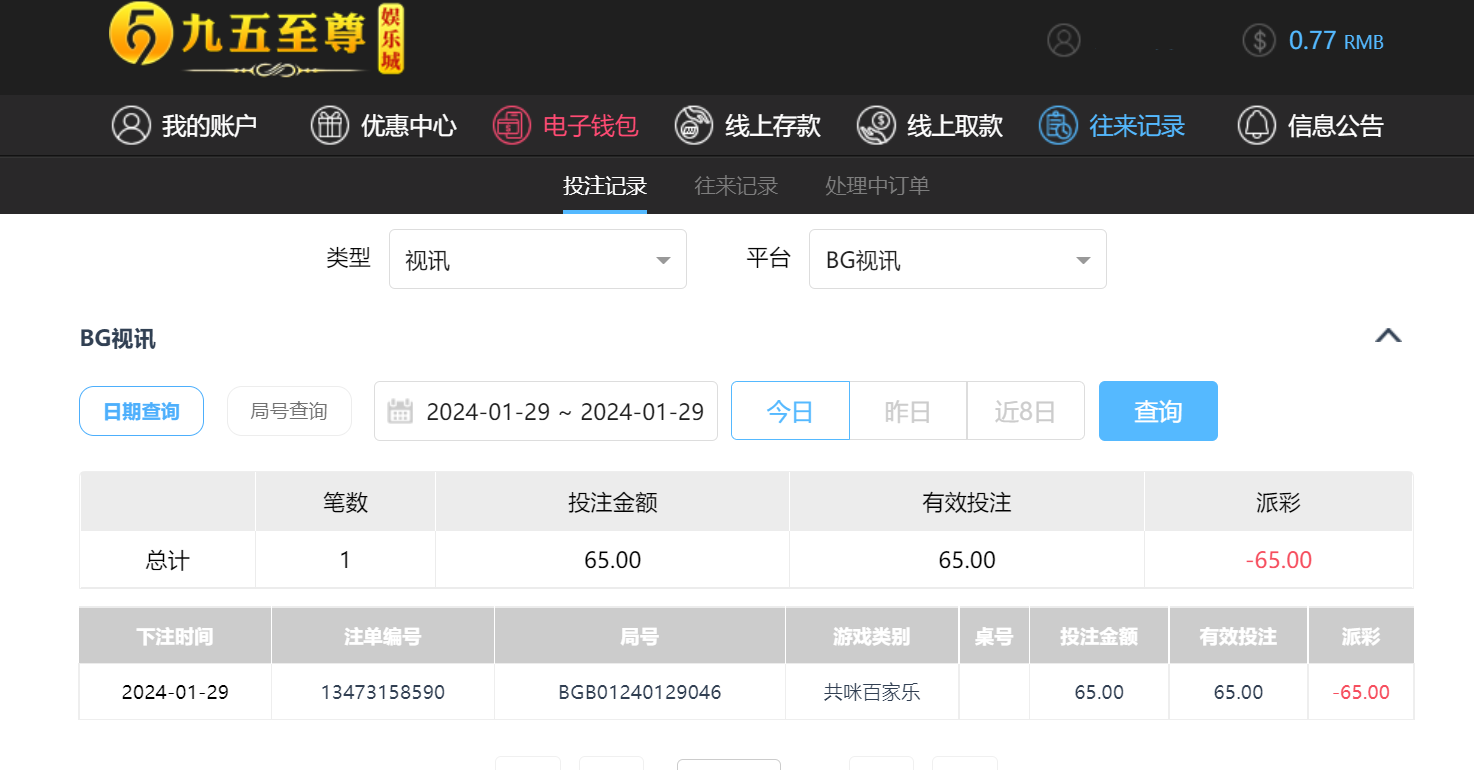Image resolution: width=1474 pixels, height=770 pixels.
Task: Click the BG视讯 section heading
Action: click(x=118, y=339)
